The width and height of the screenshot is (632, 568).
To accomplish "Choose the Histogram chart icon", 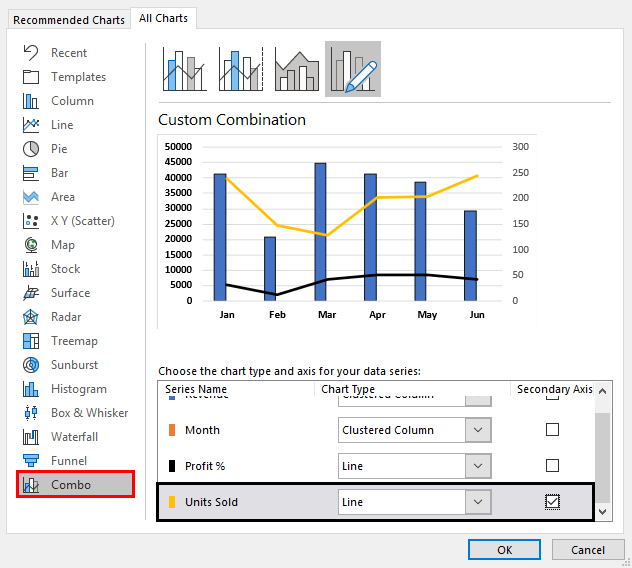I will [31, 389].
